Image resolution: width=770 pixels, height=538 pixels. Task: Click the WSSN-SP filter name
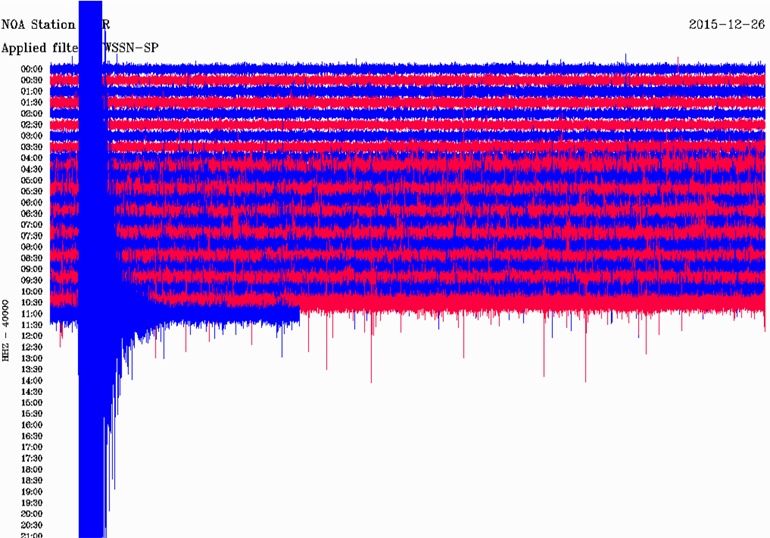131,47
